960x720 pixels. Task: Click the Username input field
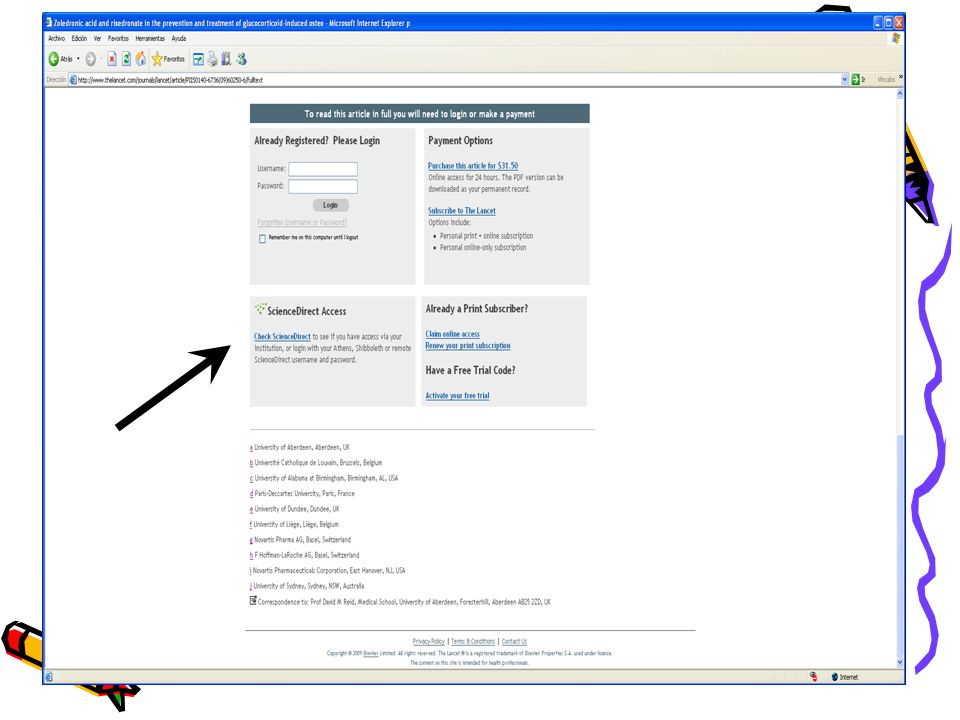tap(323, 169)
